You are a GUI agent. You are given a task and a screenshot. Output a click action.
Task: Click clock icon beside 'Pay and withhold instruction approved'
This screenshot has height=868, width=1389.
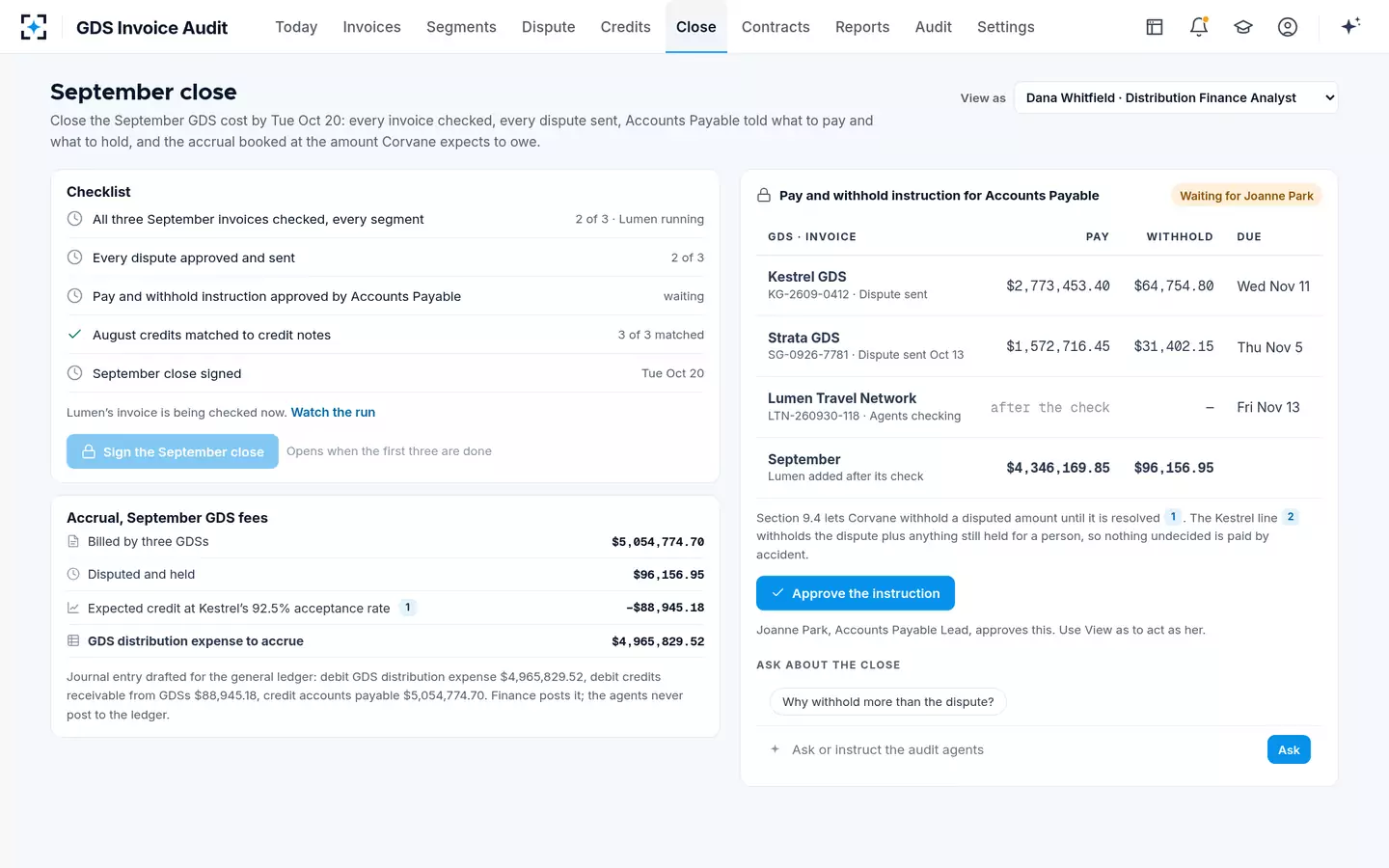click(74, 296)
